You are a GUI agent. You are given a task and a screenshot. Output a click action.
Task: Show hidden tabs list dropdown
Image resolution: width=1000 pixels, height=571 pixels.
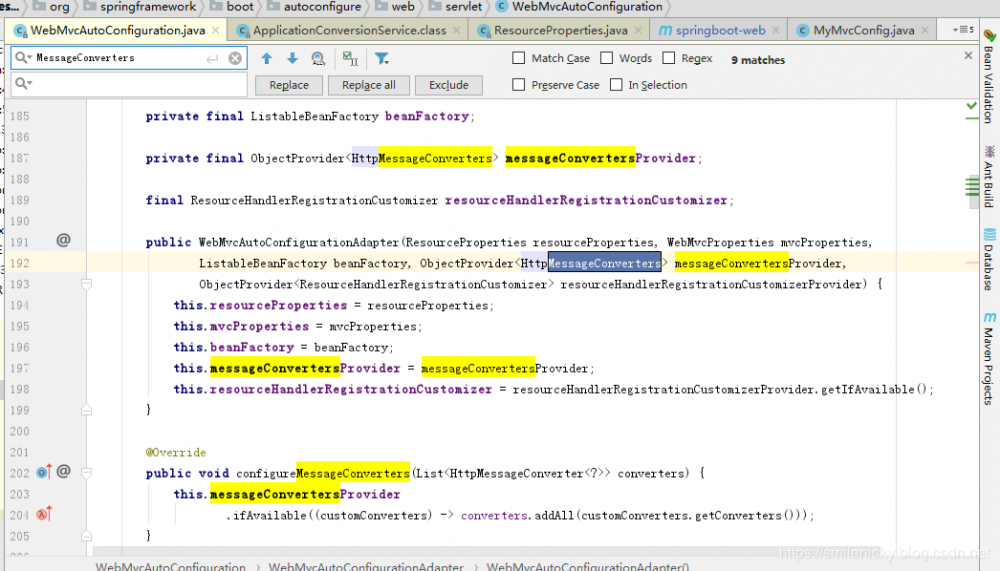[963, 30]
